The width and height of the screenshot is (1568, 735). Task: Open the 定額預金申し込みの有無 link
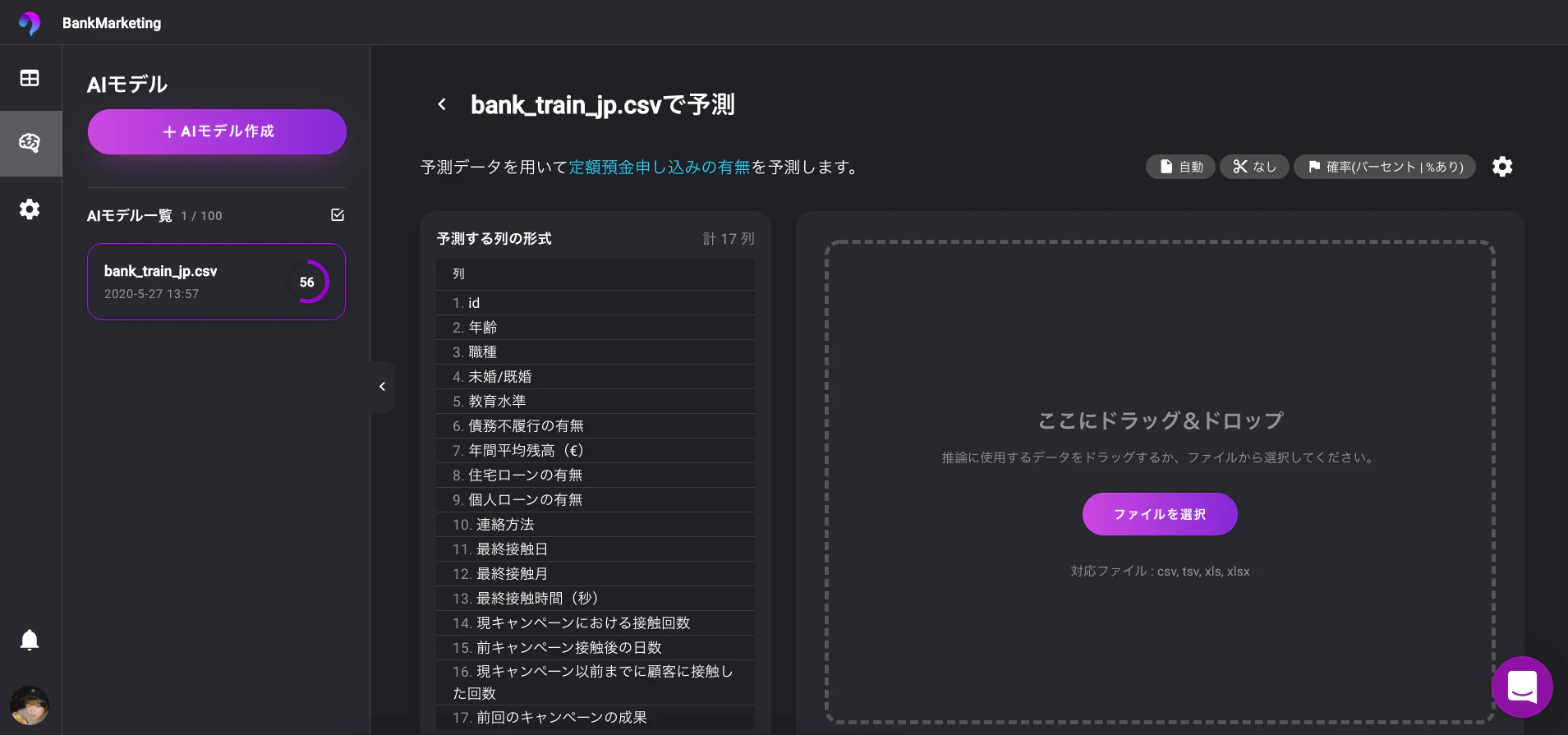[660, 168]
